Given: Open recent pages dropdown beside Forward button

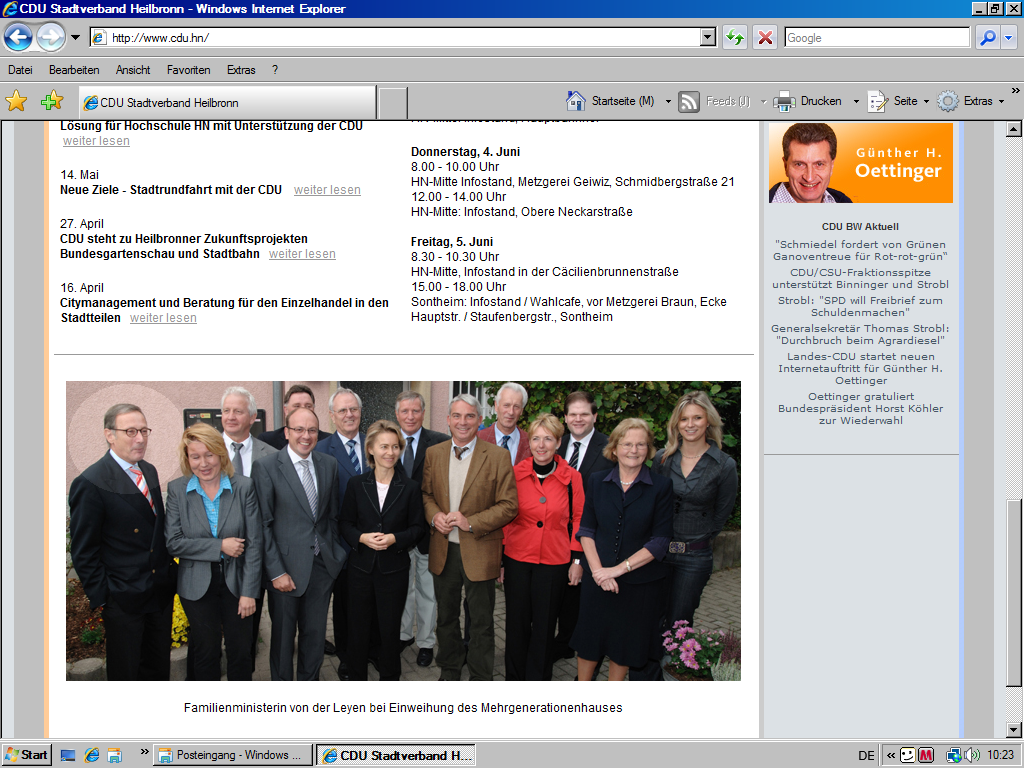Looking at the screenshot, I should click(75, 37).
